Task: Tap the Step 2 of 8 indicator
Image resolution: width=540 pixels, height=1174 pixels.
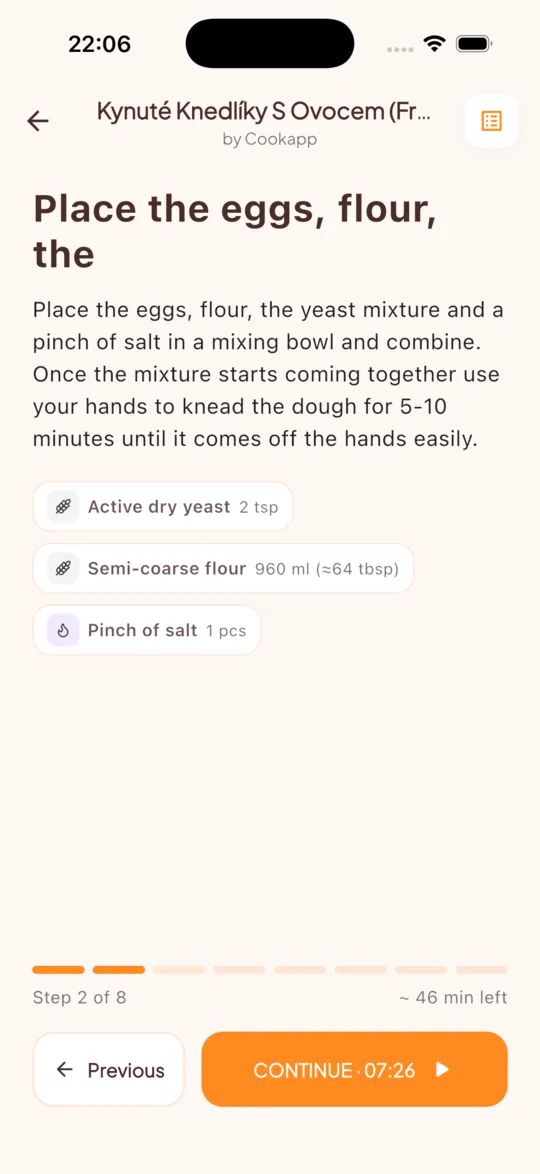Action: [79, 997]
